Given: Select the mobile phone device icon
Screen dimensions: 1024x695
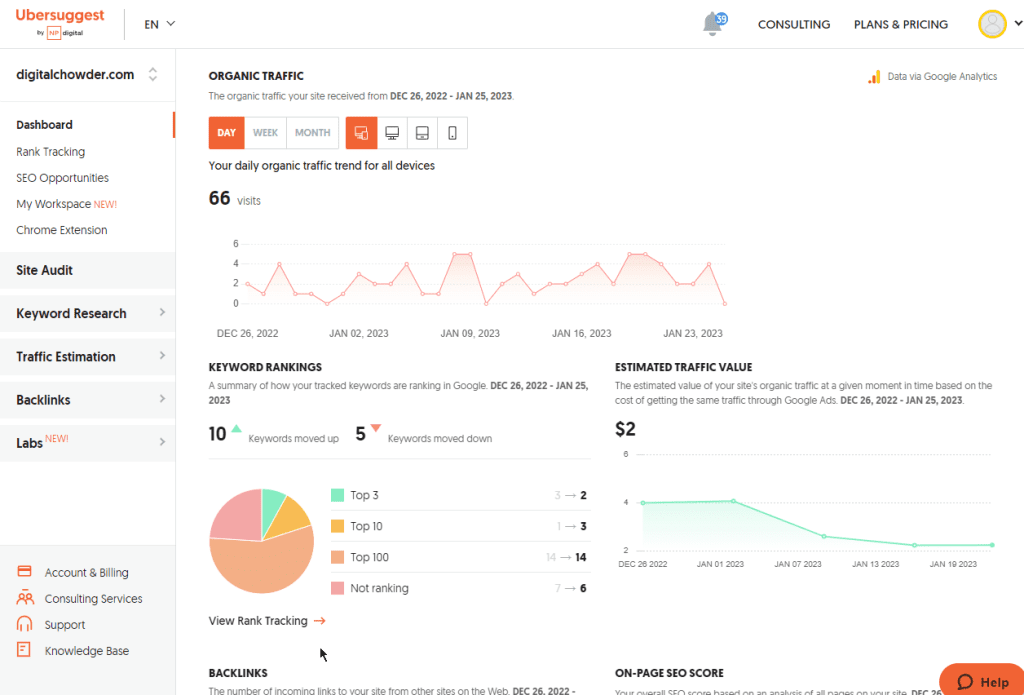Looking at the screenshot, I should point(452,133).
